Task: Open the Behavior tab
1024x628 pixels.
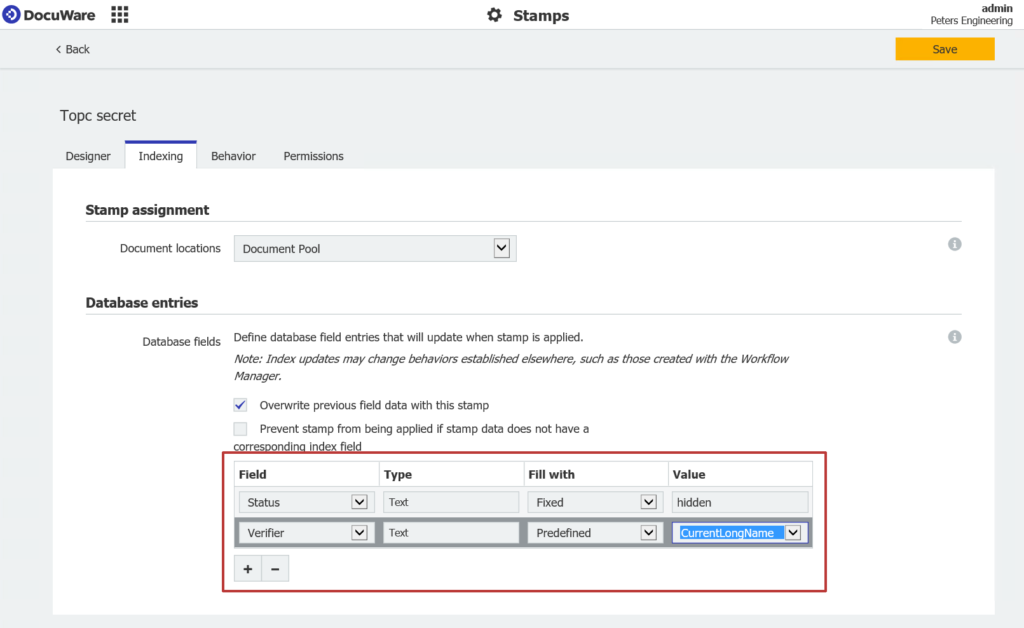Action: [233, 156]
